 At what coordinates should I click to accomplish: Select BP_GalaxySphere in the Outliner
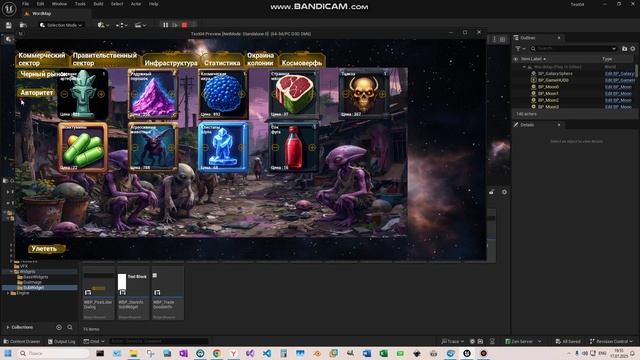(x=555, y=73)
